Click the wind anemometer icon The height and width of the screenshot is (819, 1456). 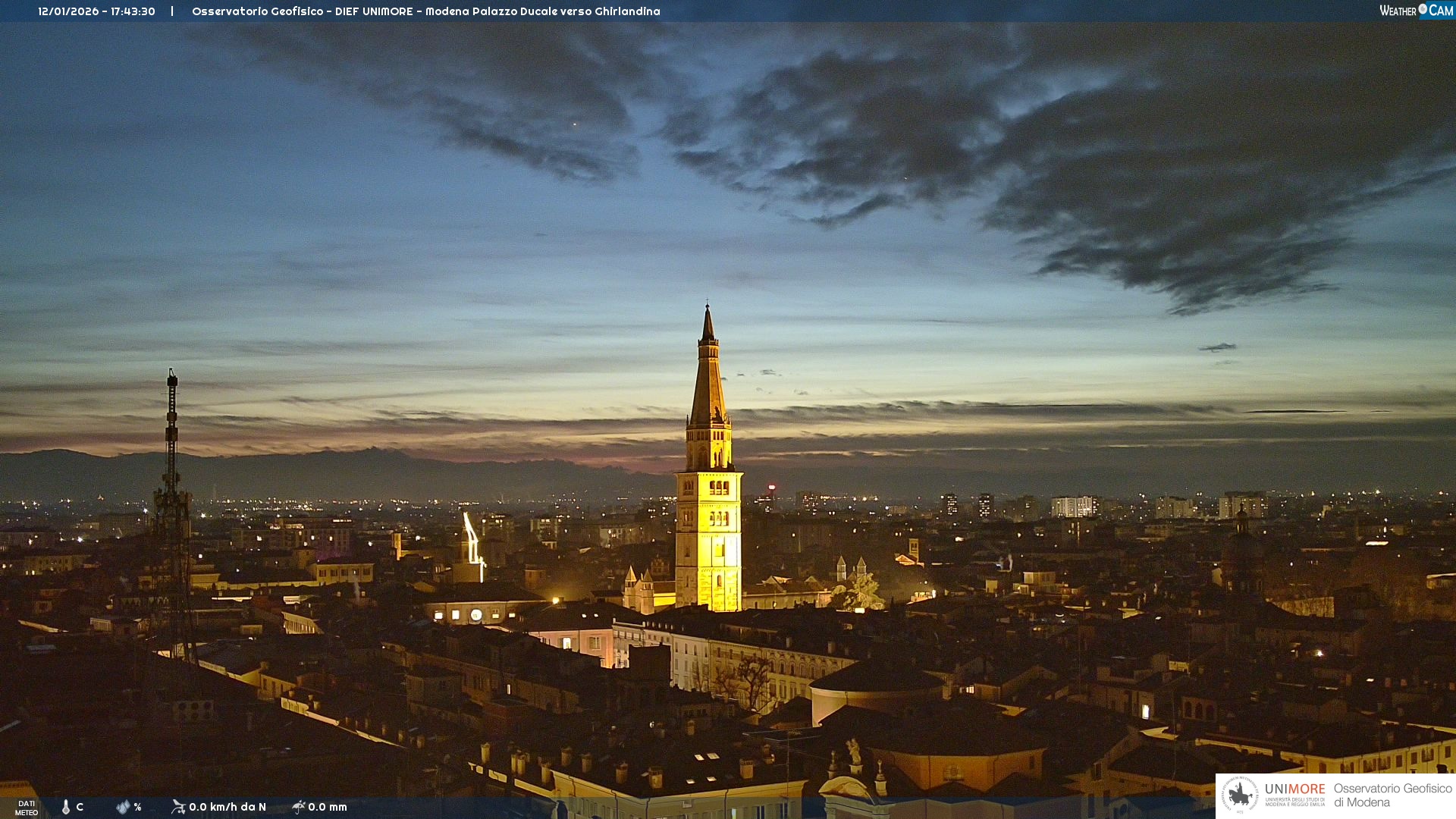(x=178, y=807)
